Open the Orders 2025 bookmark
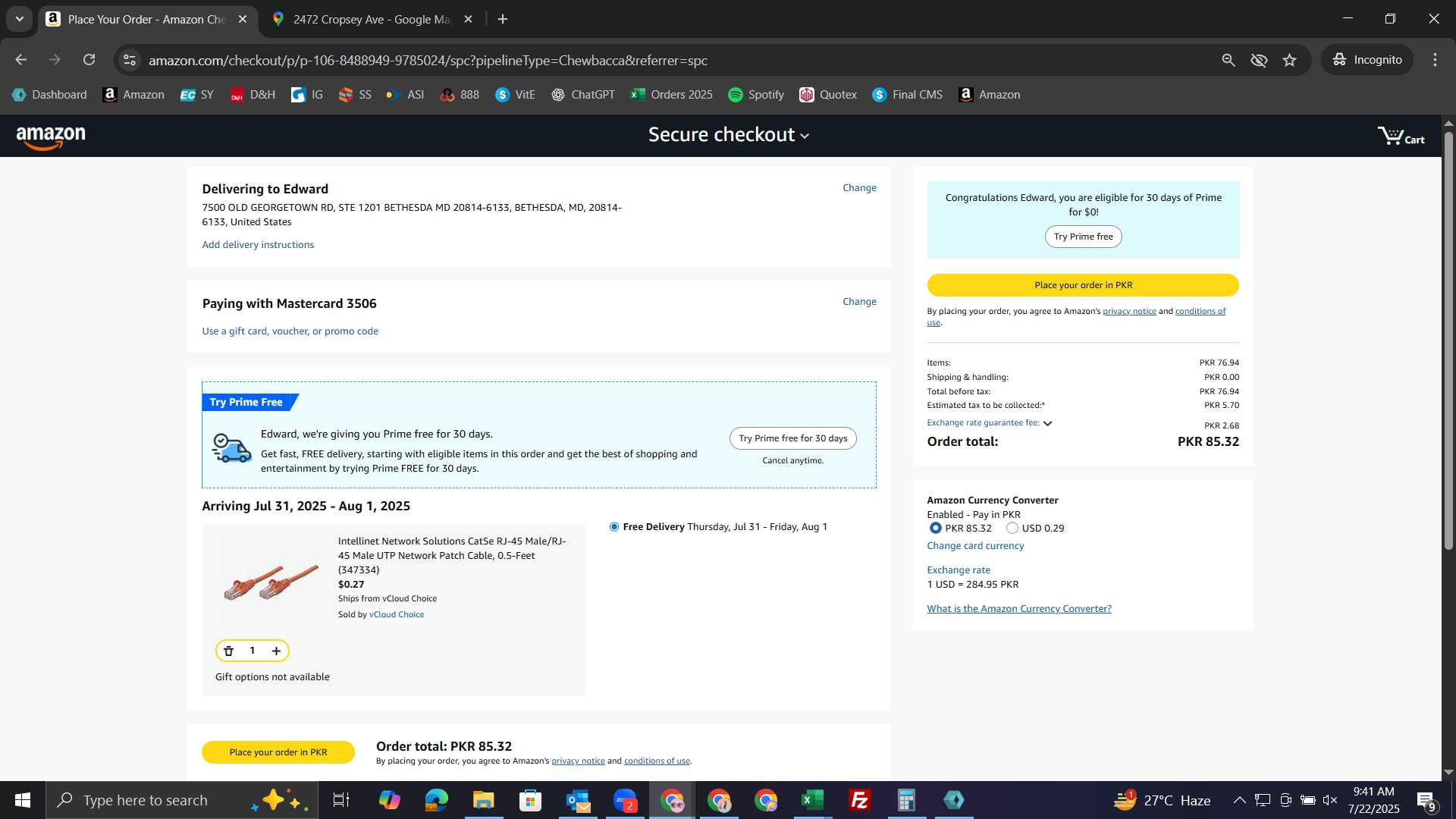This screenshot has width=1456, height=819. point(671,95)
